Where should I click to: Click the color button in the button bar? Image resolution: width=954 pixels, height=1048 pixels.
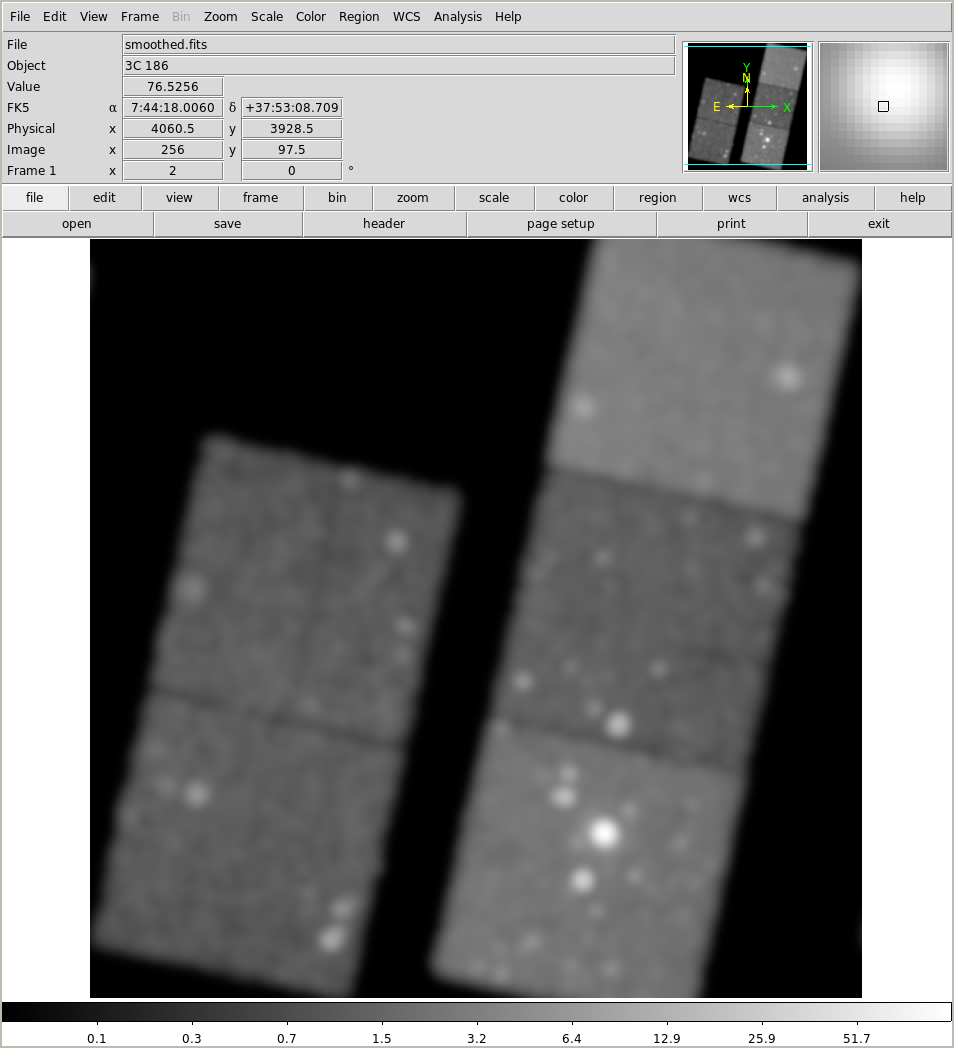pyautogui.click(x=573, y=198)
